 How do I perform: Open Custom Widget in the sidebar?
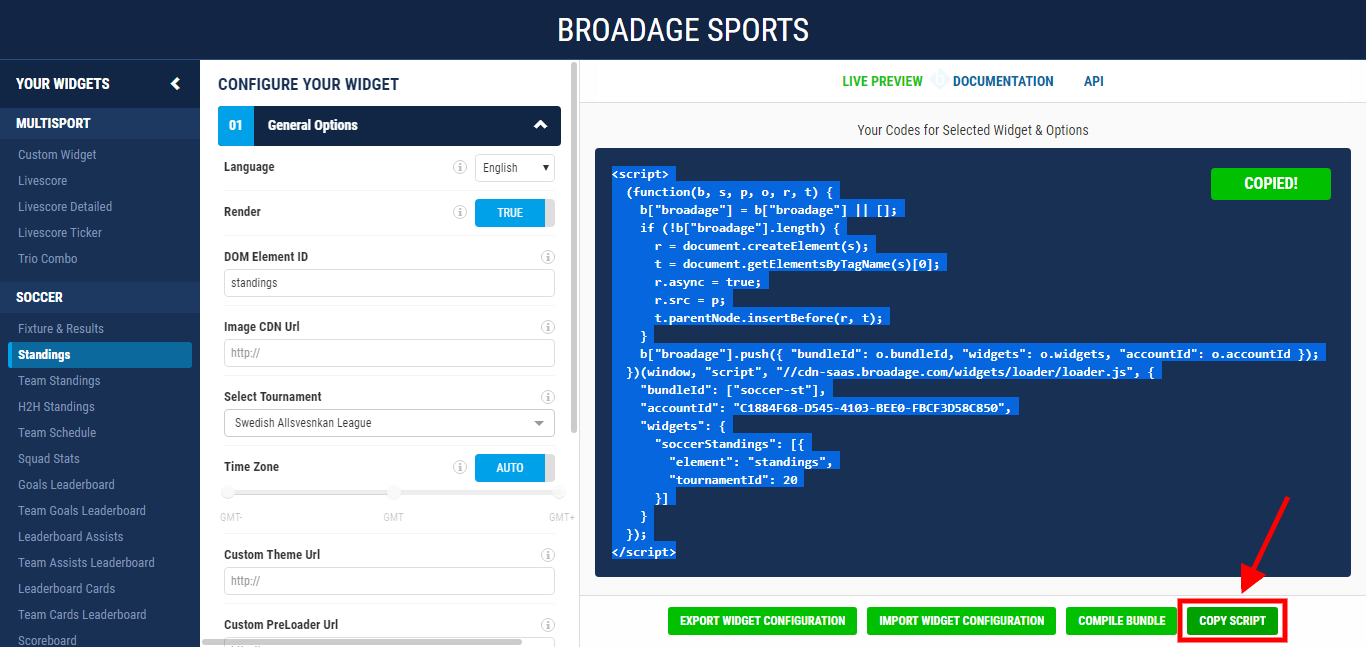pos(57,155)
